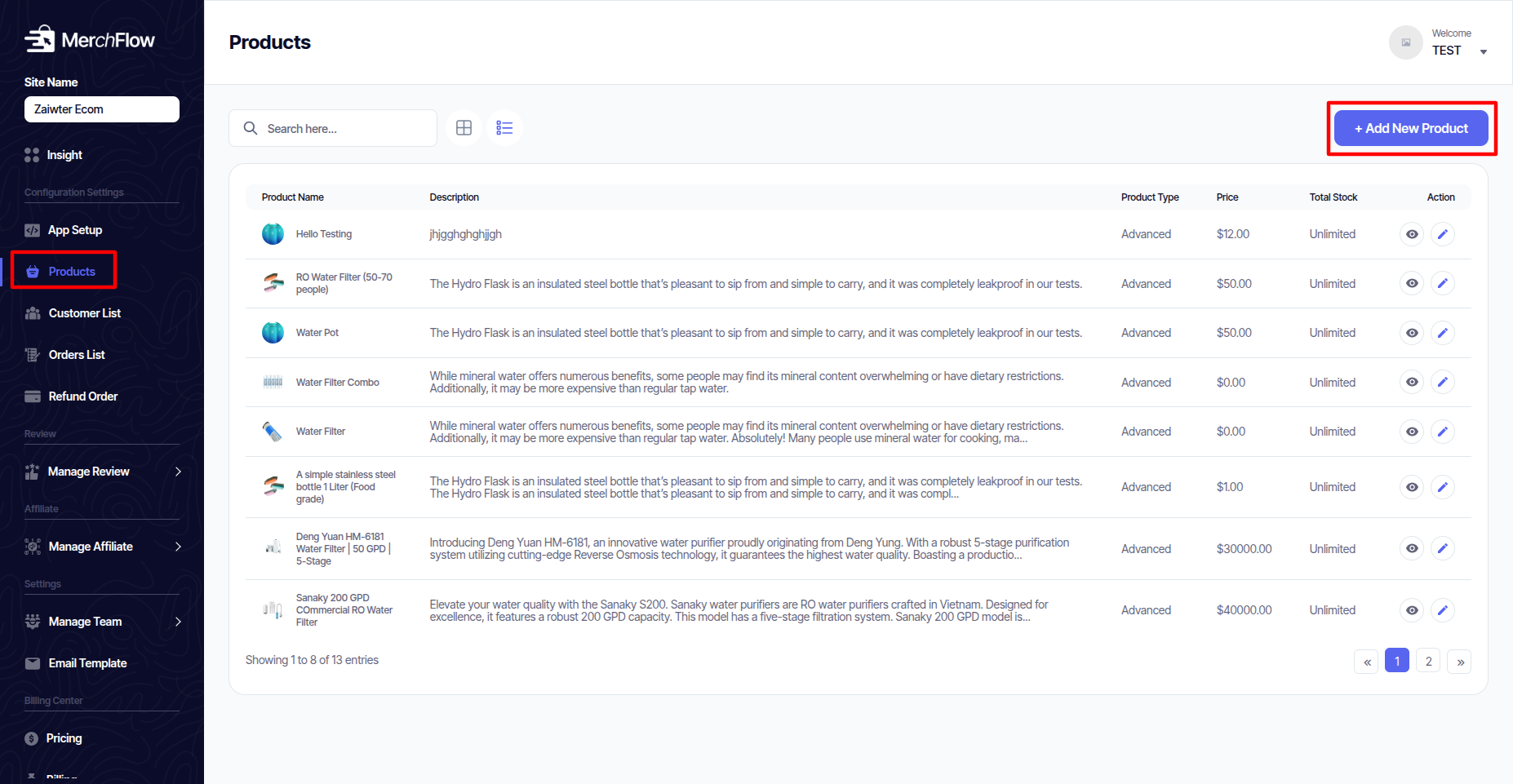Edit the Water Filter Combo product
This screenshot has width=1513, height=784.
pos(1442,382)
